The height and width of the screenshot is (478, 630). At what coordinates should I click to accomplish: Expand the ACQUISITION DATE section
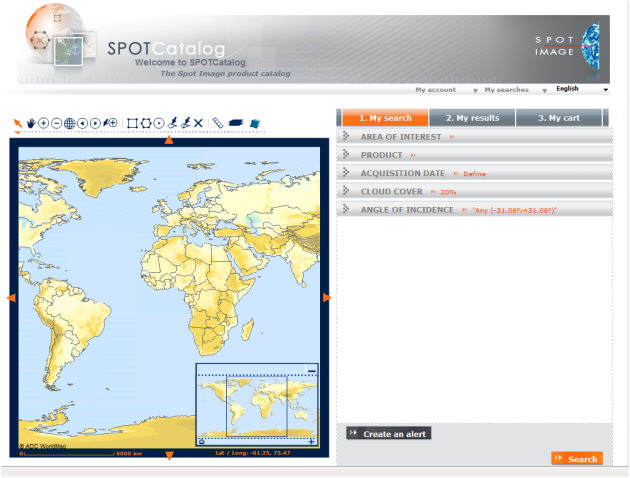(x=475, y=174)
